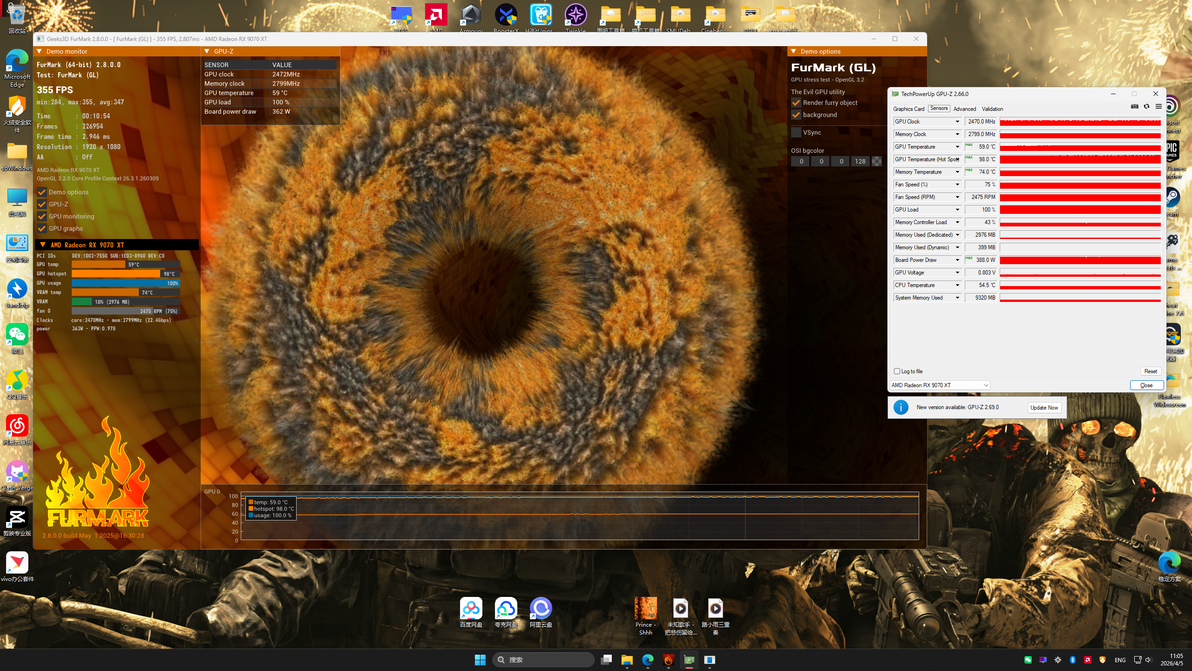This screenshot has height=671, width=1192.
Task: Click the taskbar search box
Action: pos(543,660)
